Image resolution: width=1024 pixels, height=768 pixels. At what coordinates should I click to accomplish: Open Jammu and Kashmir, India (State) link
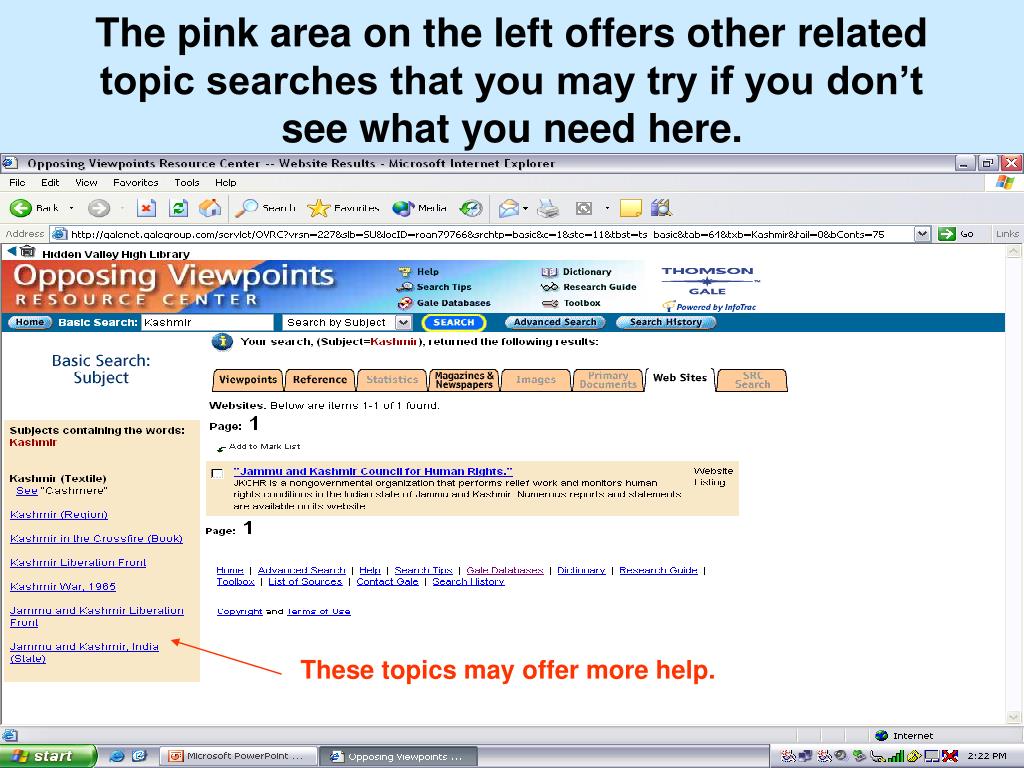pos(84,652)
